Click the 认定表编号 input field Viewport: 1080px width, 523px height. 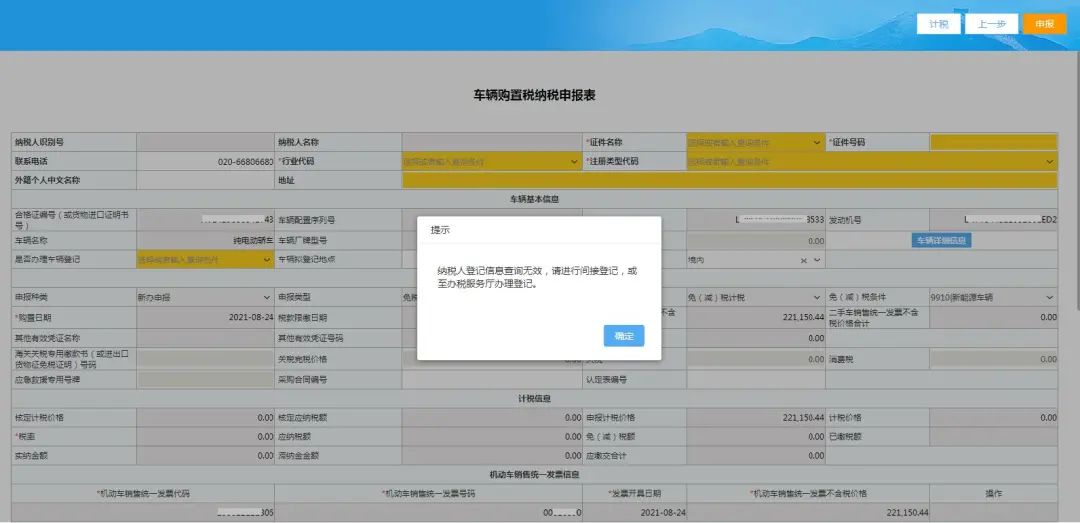pyautogui.click(x=756, y=380)
